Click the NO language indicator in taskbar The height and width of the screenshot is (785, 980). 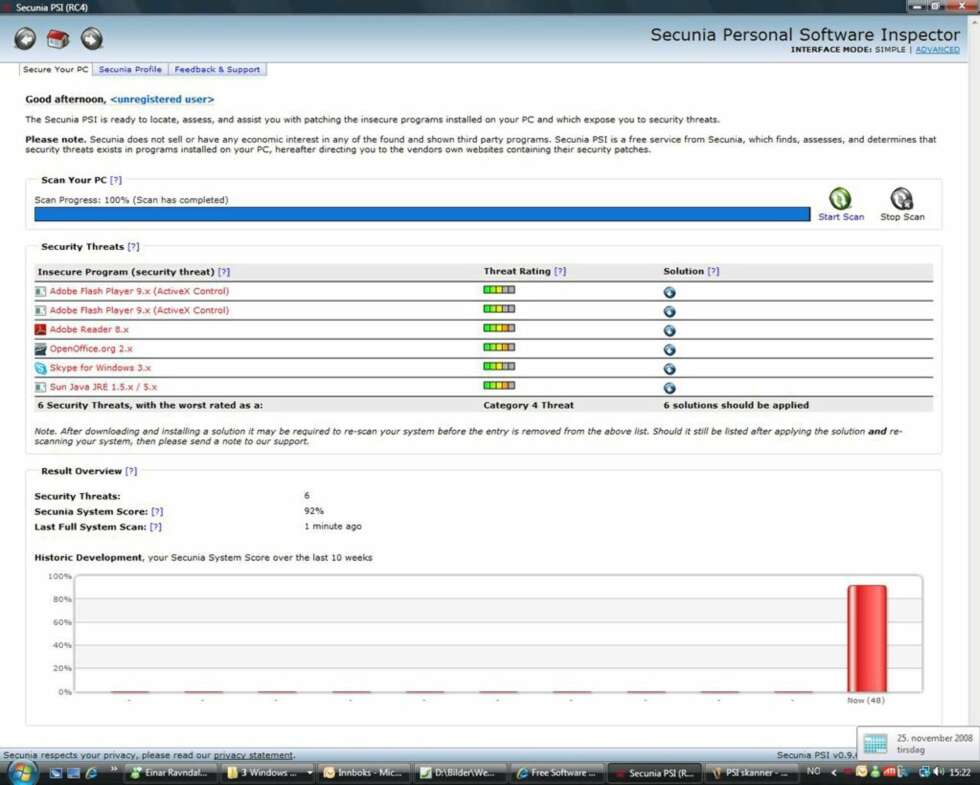coord(813,772)
